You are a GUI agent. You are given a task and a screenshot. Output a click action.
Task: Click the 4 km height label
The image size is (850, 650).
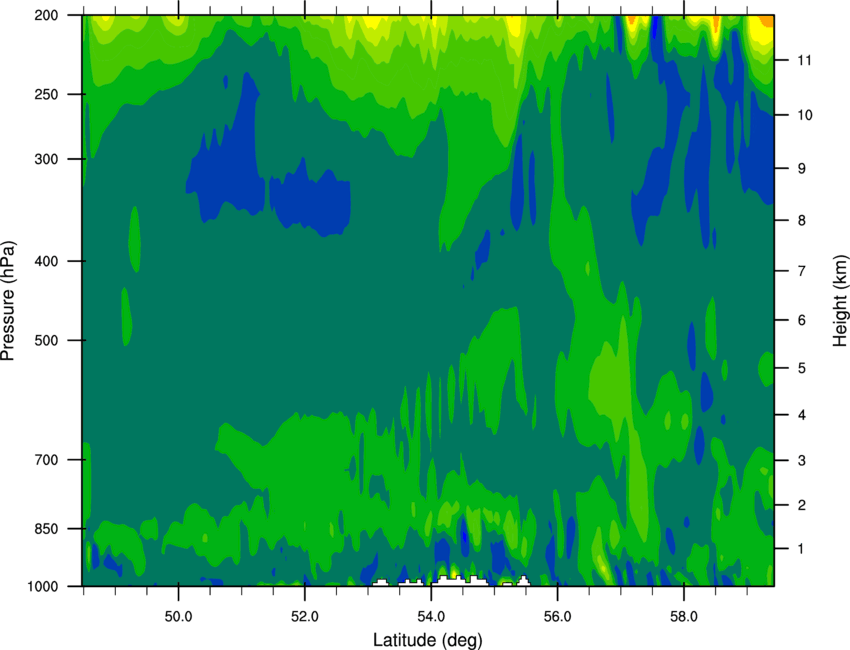801,415
